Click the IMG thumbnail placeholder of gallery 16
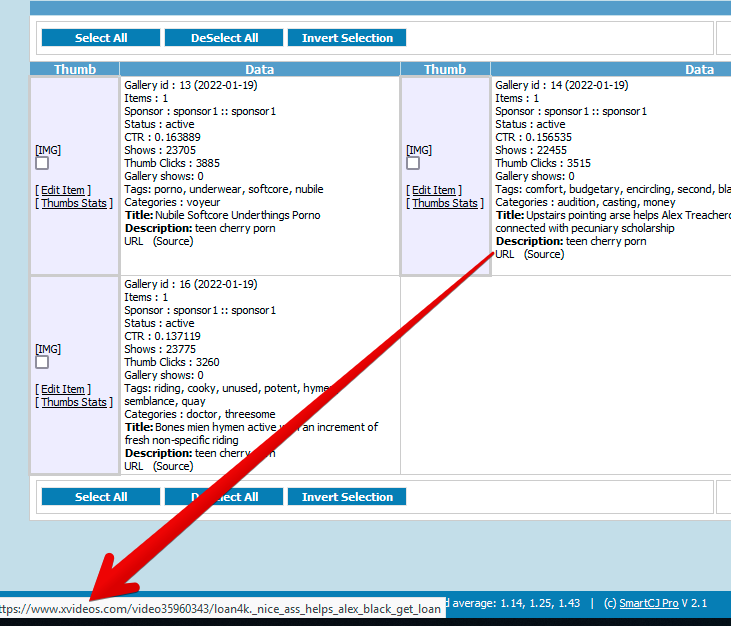The width and height of the screenshot is (731, 626). (48, 349)
